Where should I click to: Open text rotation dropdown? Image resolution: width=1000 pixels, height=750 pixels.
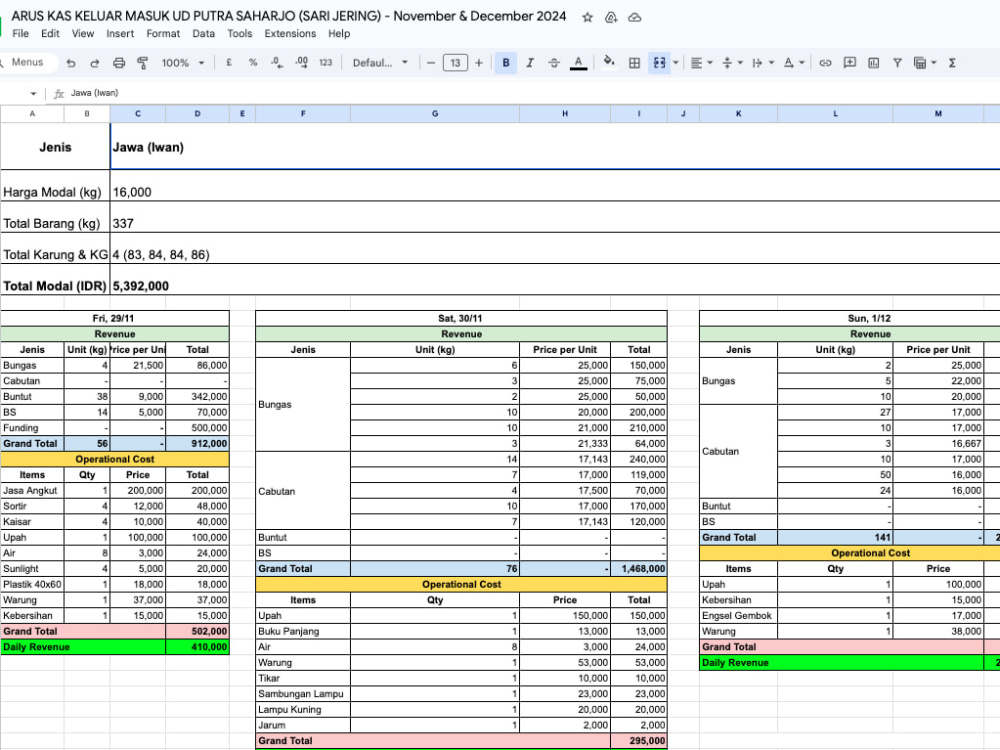[793, 62]
